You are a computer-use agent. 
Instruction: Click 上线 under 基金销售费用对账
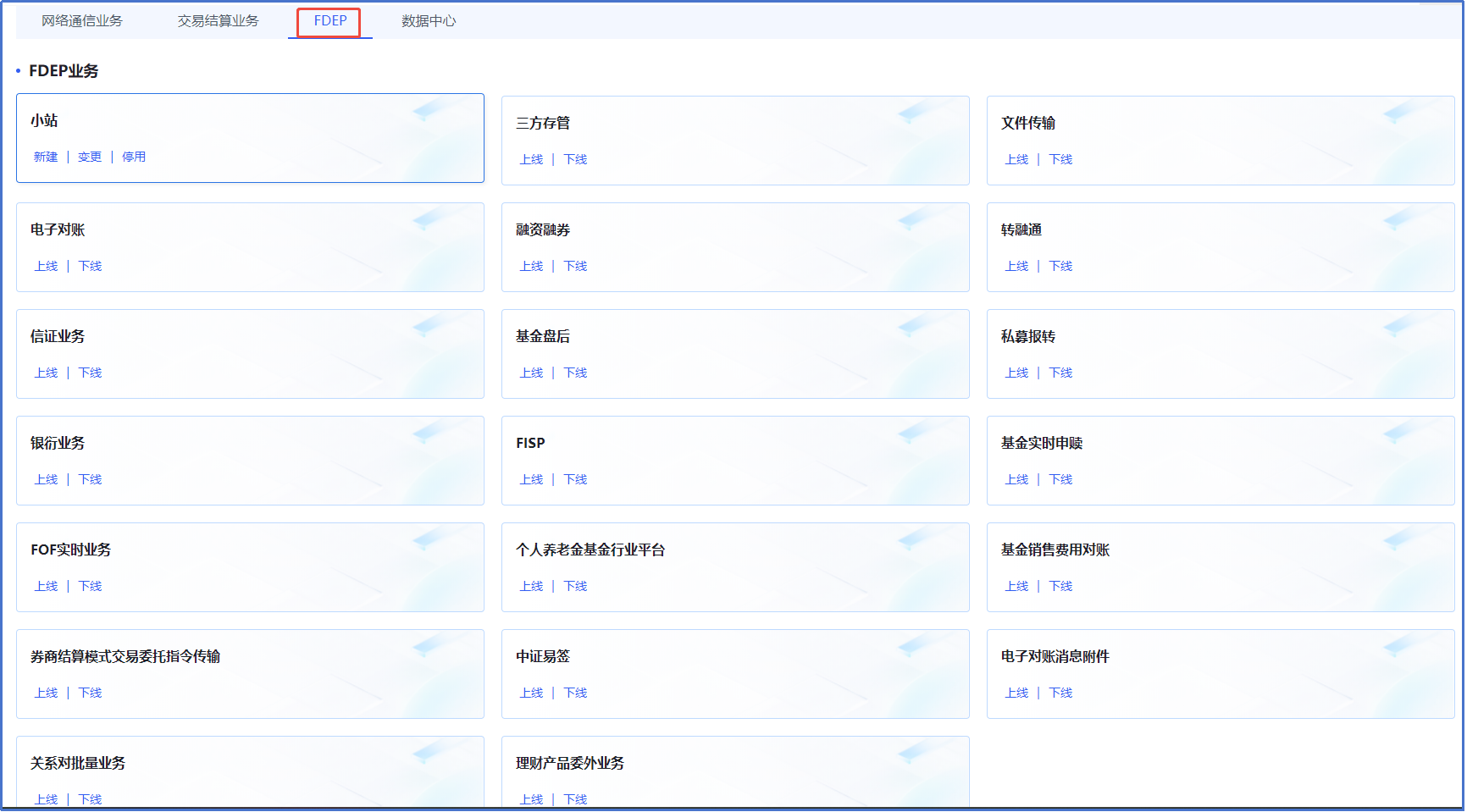pos(1017,586)
